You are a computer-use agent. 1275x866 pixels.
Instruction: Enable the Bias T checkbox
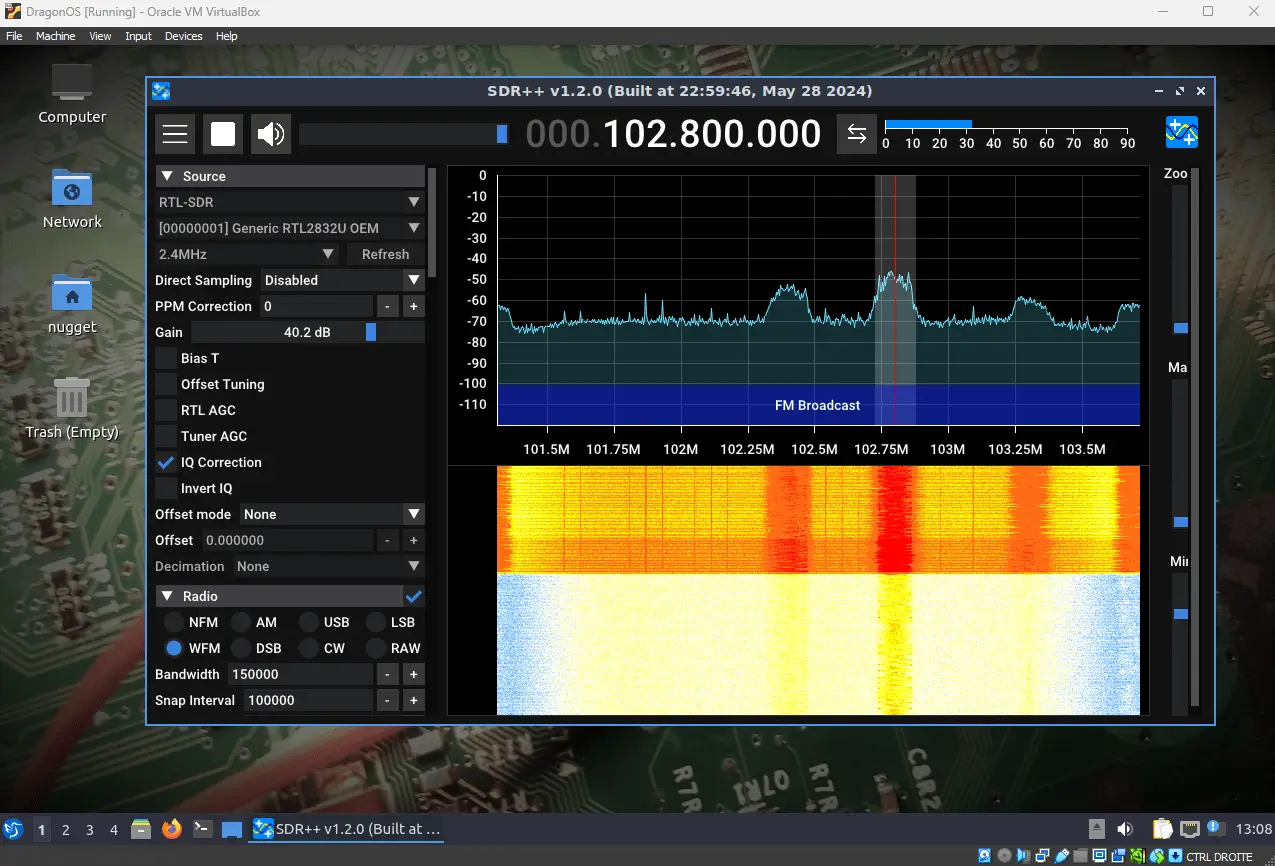point(166,358)
